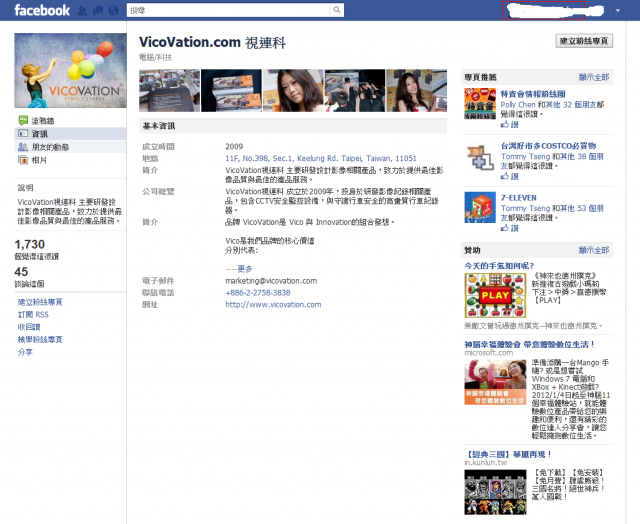
Task: Focus the top search input field
Action: [x=229, y=10]
